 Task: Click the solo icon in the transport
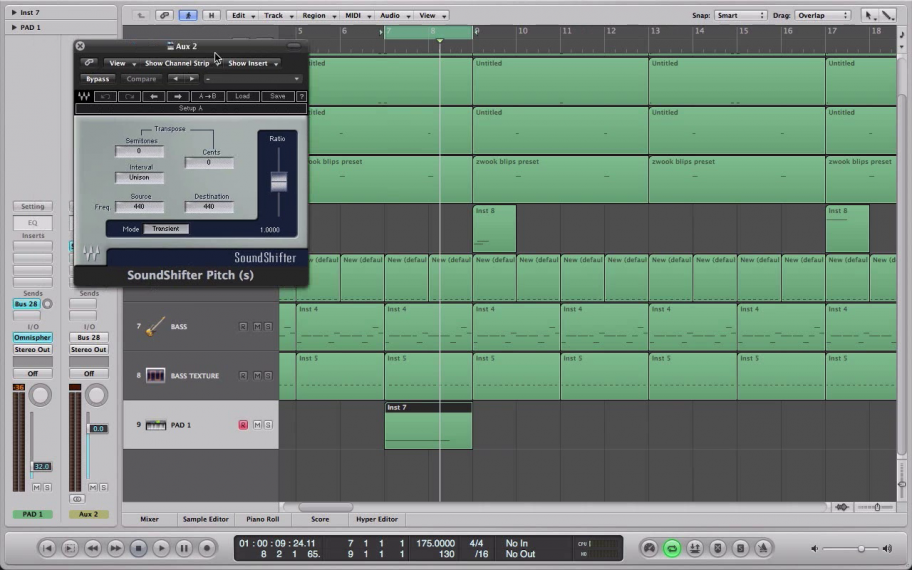tap(740, 548)
